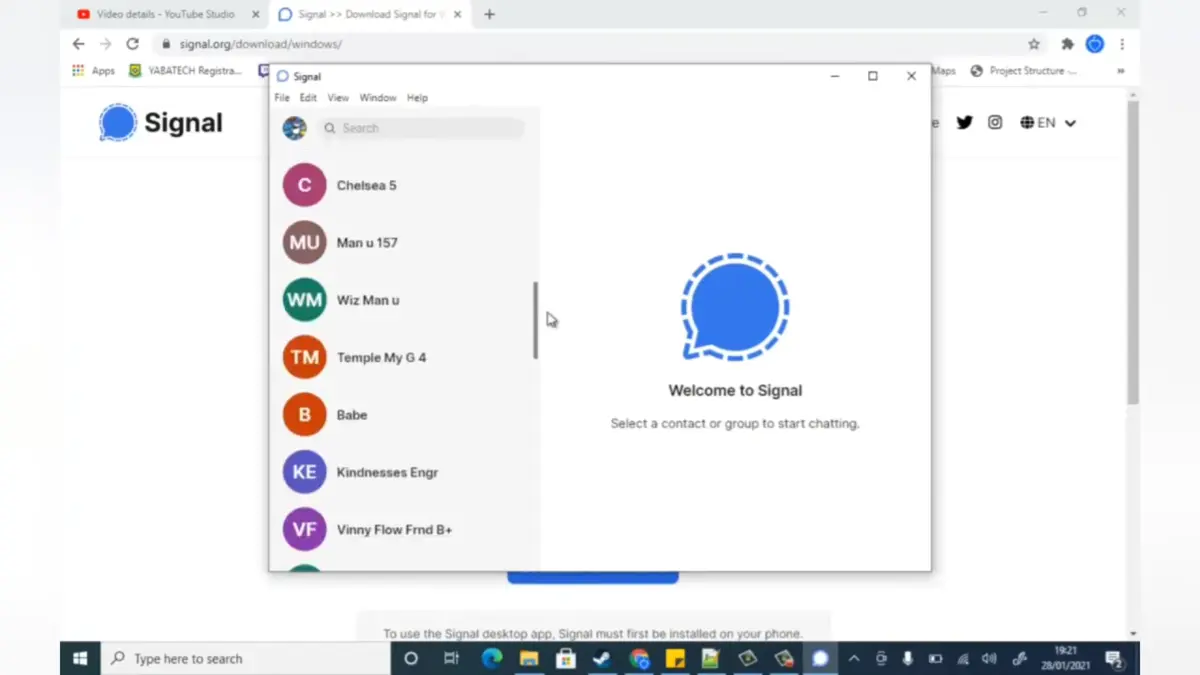The image size is (1200, 675).
Task: Open the Babe conversation
Action: pos(404,415)
